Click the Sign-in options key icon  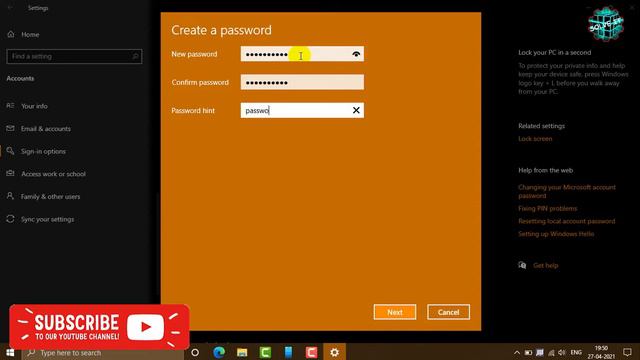tap(10, 151)
